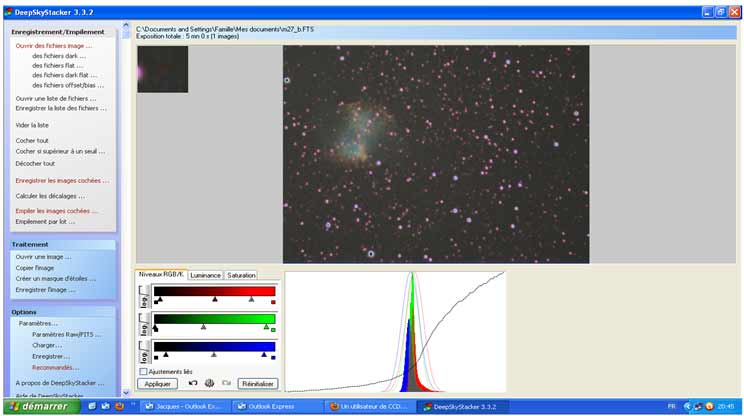The image size is (744, 416).
Task: Click Calculer les décalages
Action: point(50,196)
